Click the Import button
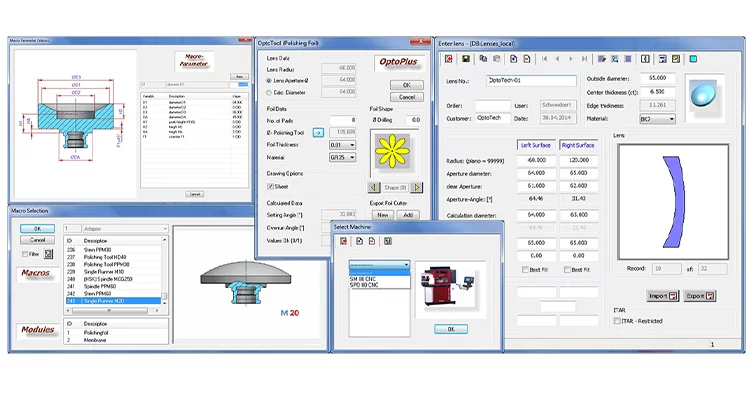The width and height of the screenshot is (755, 399). click(x=662, y=296)
